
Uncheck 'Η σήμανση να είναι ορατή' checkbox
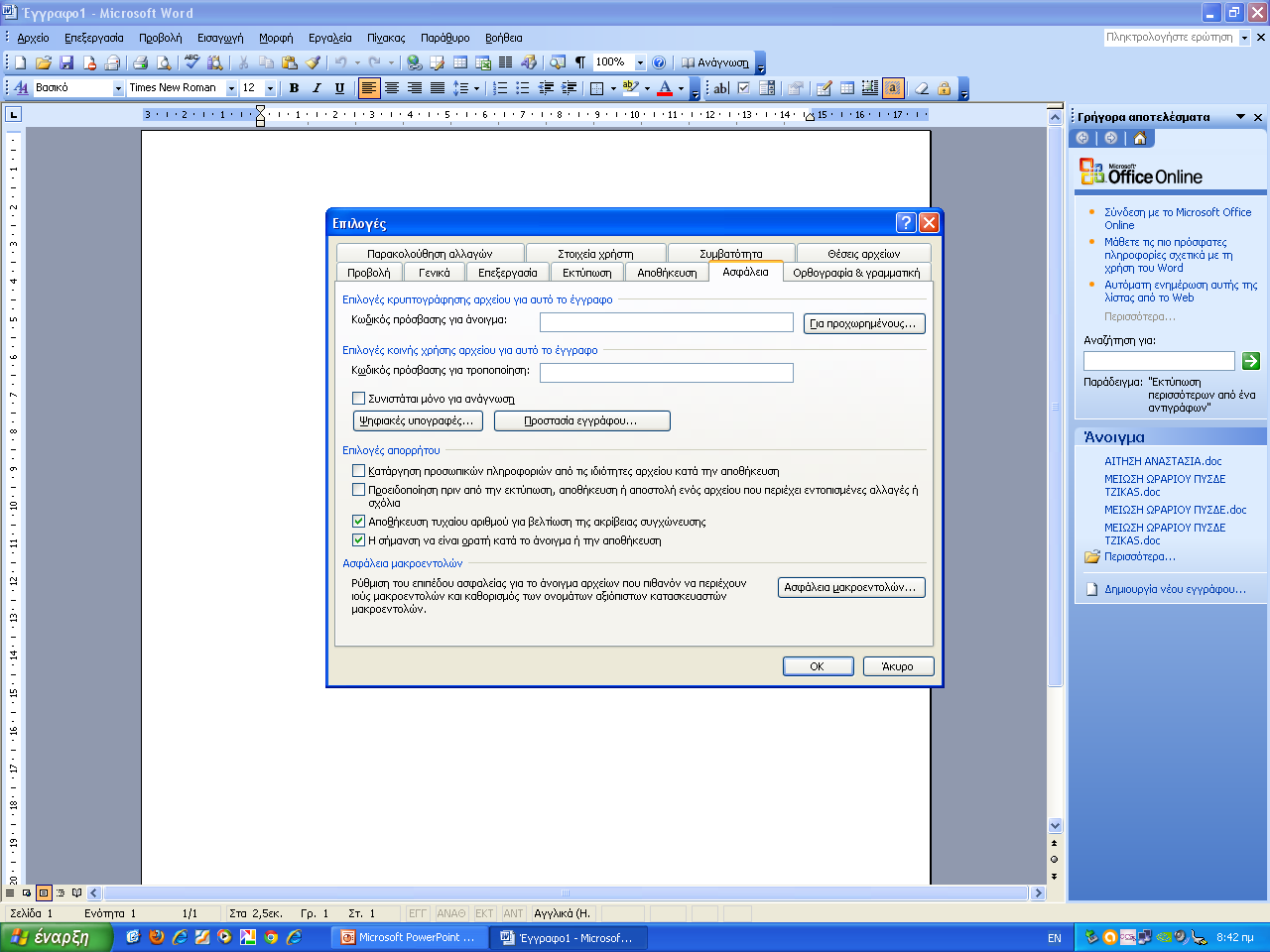(x=359, y=540)
